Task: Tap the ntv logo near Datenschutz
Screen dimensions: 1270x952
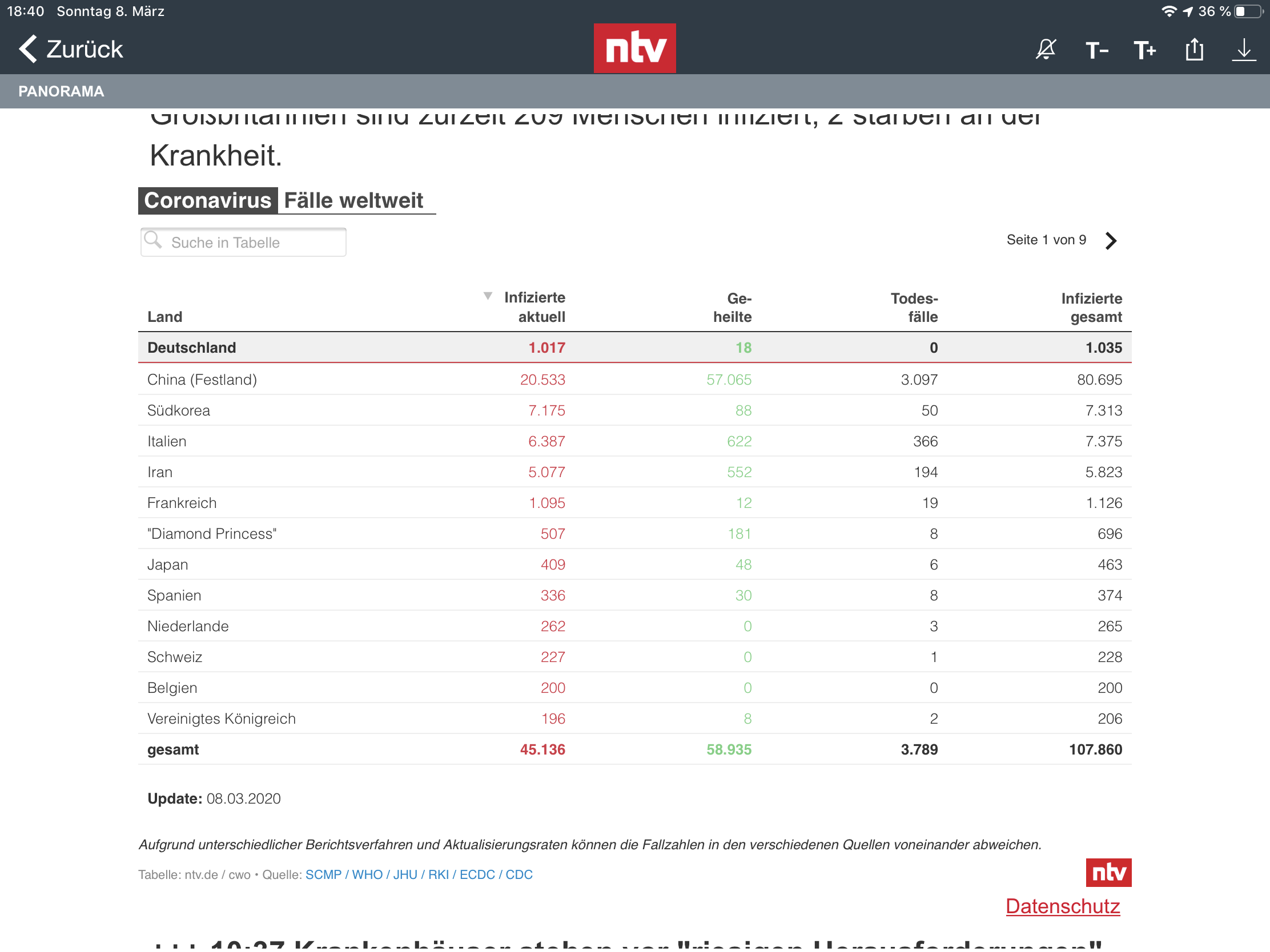Action: (x=1108, y=872)
